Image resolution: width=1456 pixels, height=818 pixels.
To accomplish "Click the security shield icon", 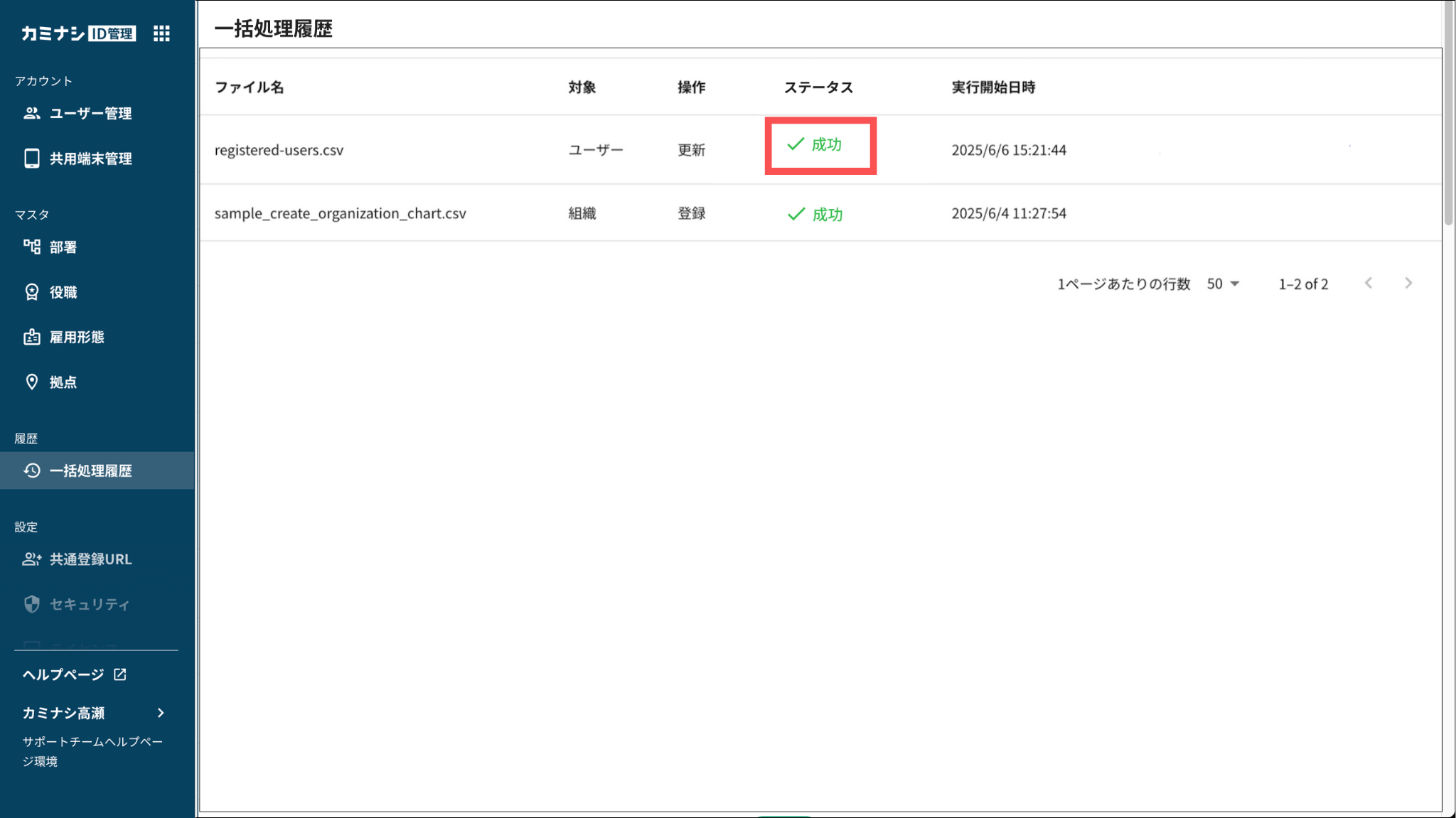I will (31, 604).
